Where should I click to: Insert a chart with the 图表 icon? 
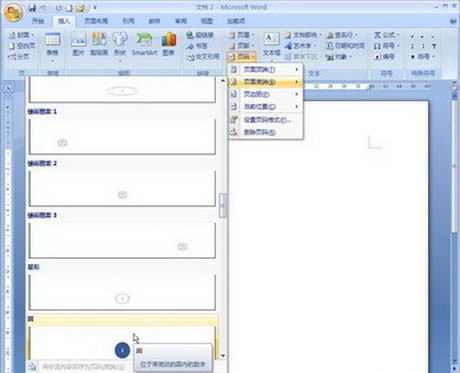pyautogui.click(x=169, y=44)
